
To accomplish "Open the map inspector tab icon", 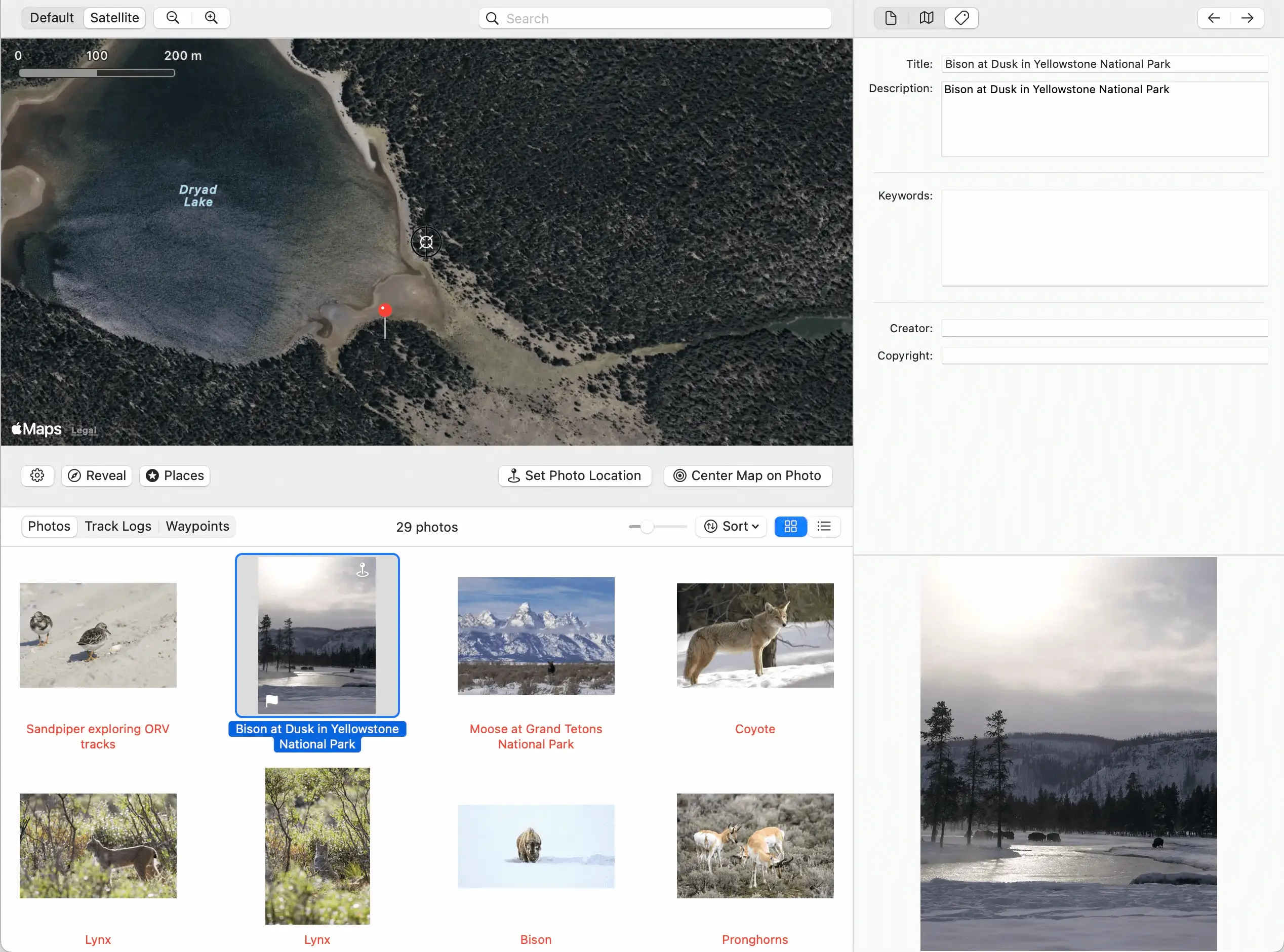I will pos(926,18).
